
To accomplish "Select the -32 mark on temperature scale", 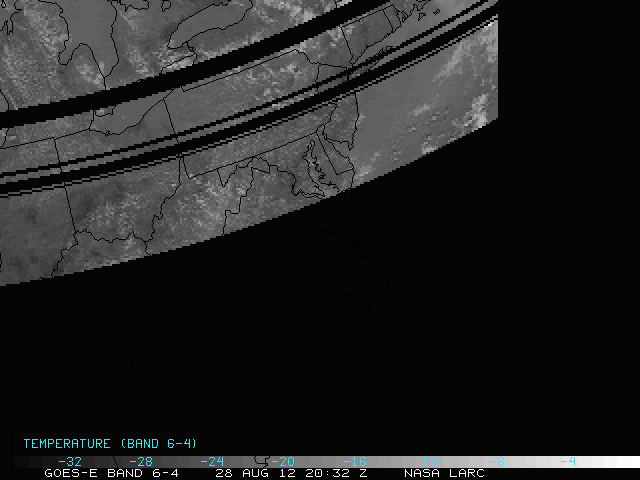I will coord(71,462).
